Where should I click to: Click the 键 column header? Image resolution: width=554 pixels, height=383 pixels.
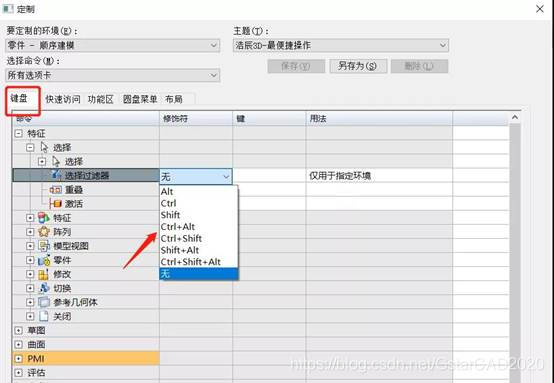(269, 118)
